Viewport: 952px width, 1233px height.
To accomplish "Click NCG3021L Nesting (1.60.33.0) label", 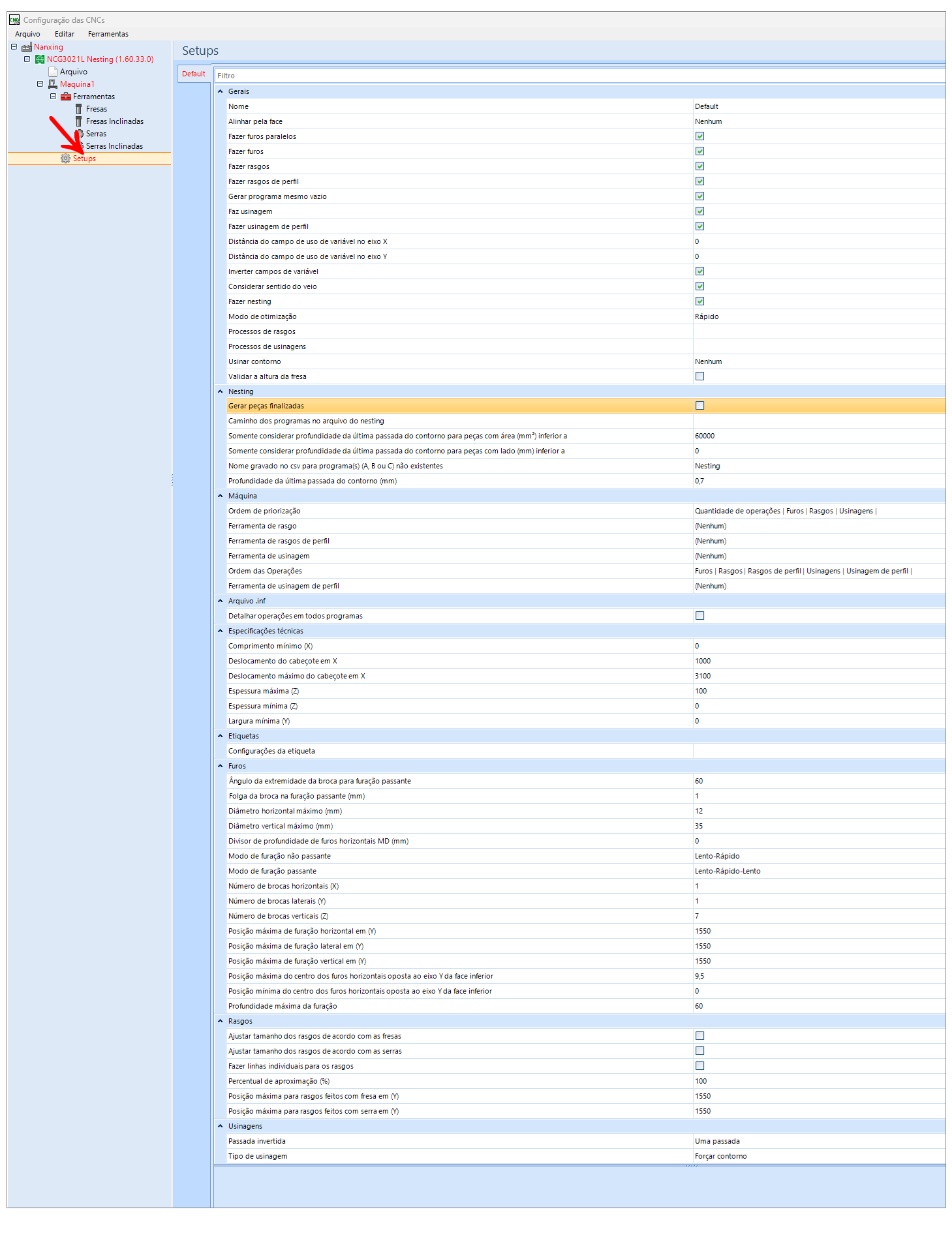I will click(100, 59).
